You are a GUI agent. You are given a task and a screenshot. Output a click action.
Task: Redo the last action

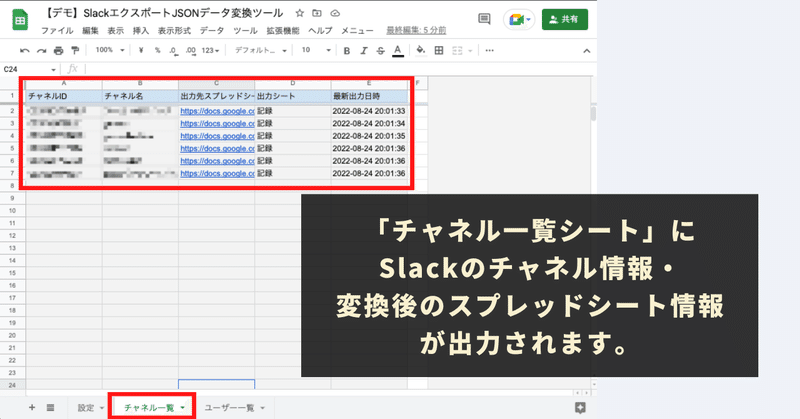click(41, 51)
